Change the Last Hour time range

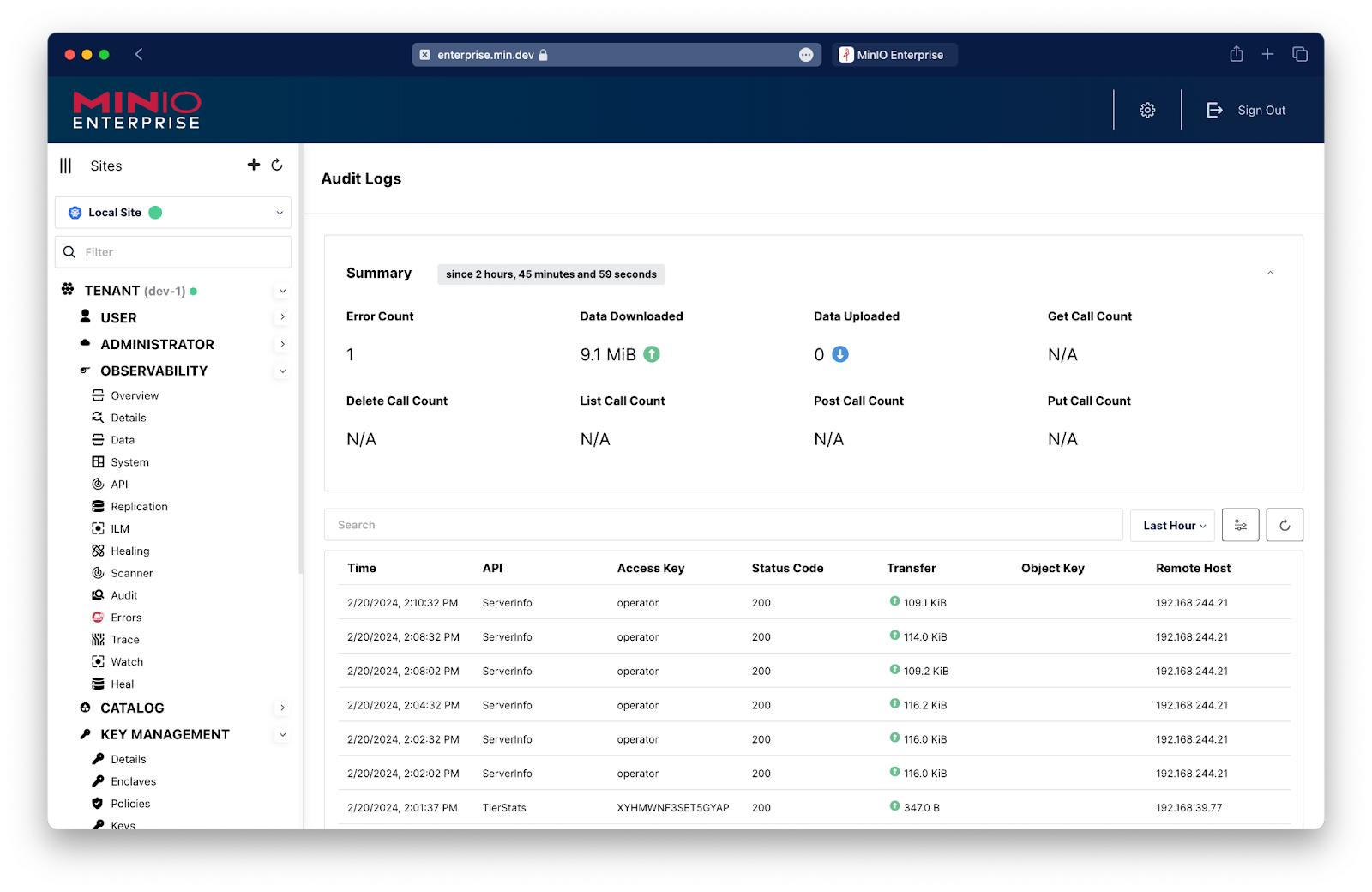point(1172,525)
